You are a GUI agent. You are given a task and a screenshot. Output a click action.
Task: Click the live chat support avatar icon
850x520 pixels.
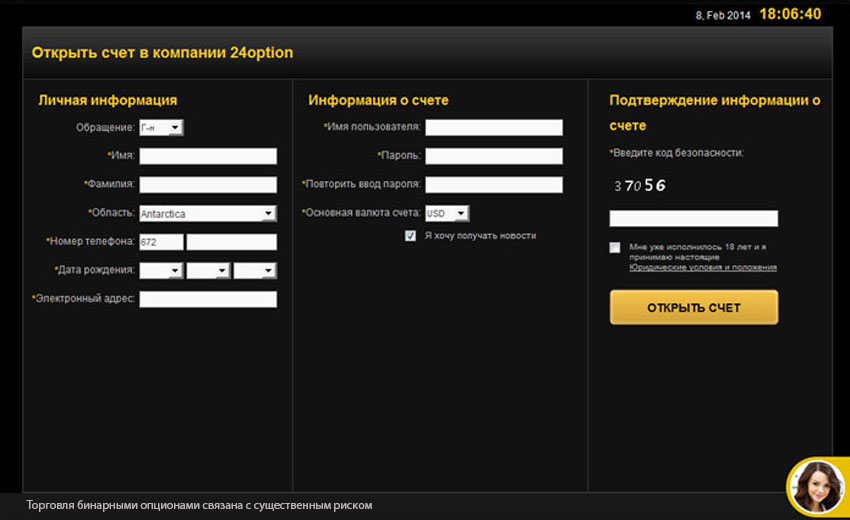pyautogui.click(x=816, y=486)
